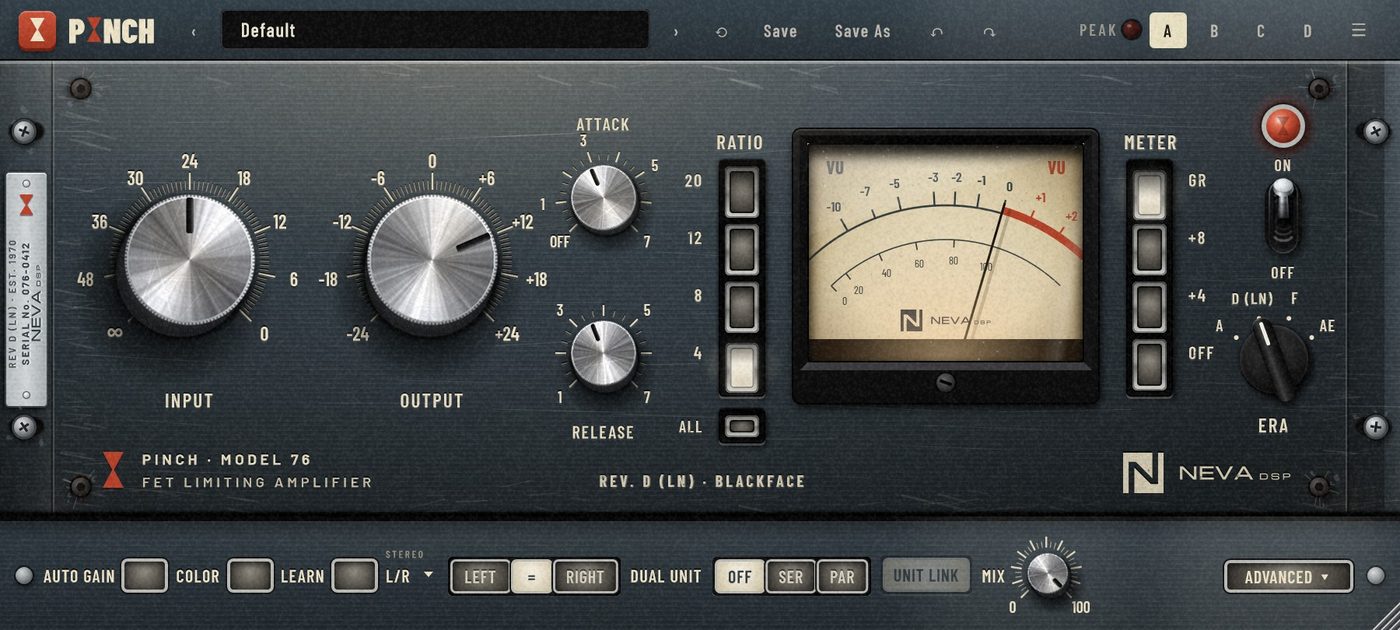Save the current preset
Image resolution: width=1400 pixels, height=630 pixels.
coord(780,31)
